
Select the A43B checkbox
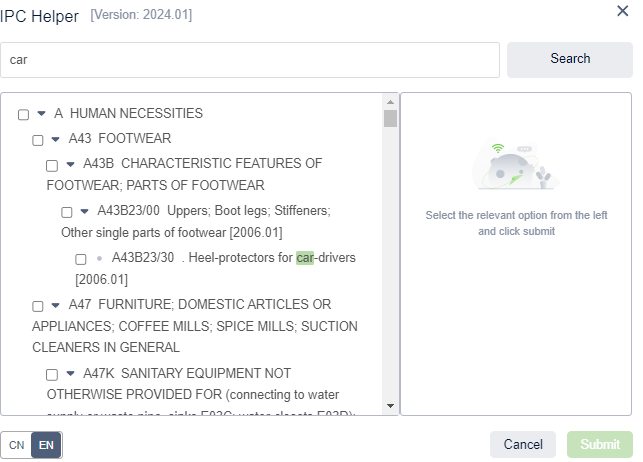[x=52, y=165]
